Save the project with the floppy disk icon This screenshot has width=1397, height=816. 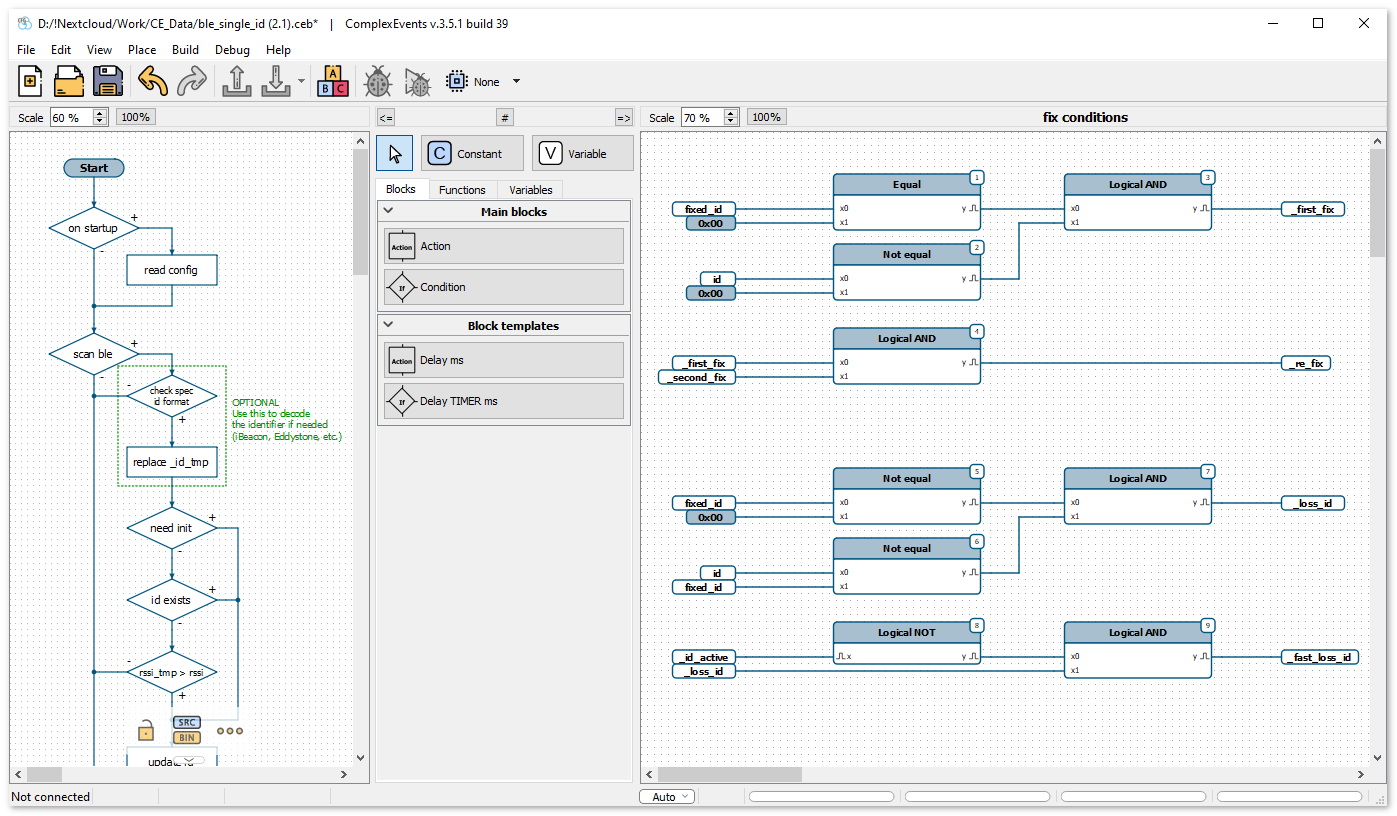pyautogui.click(x=107, y=81)
